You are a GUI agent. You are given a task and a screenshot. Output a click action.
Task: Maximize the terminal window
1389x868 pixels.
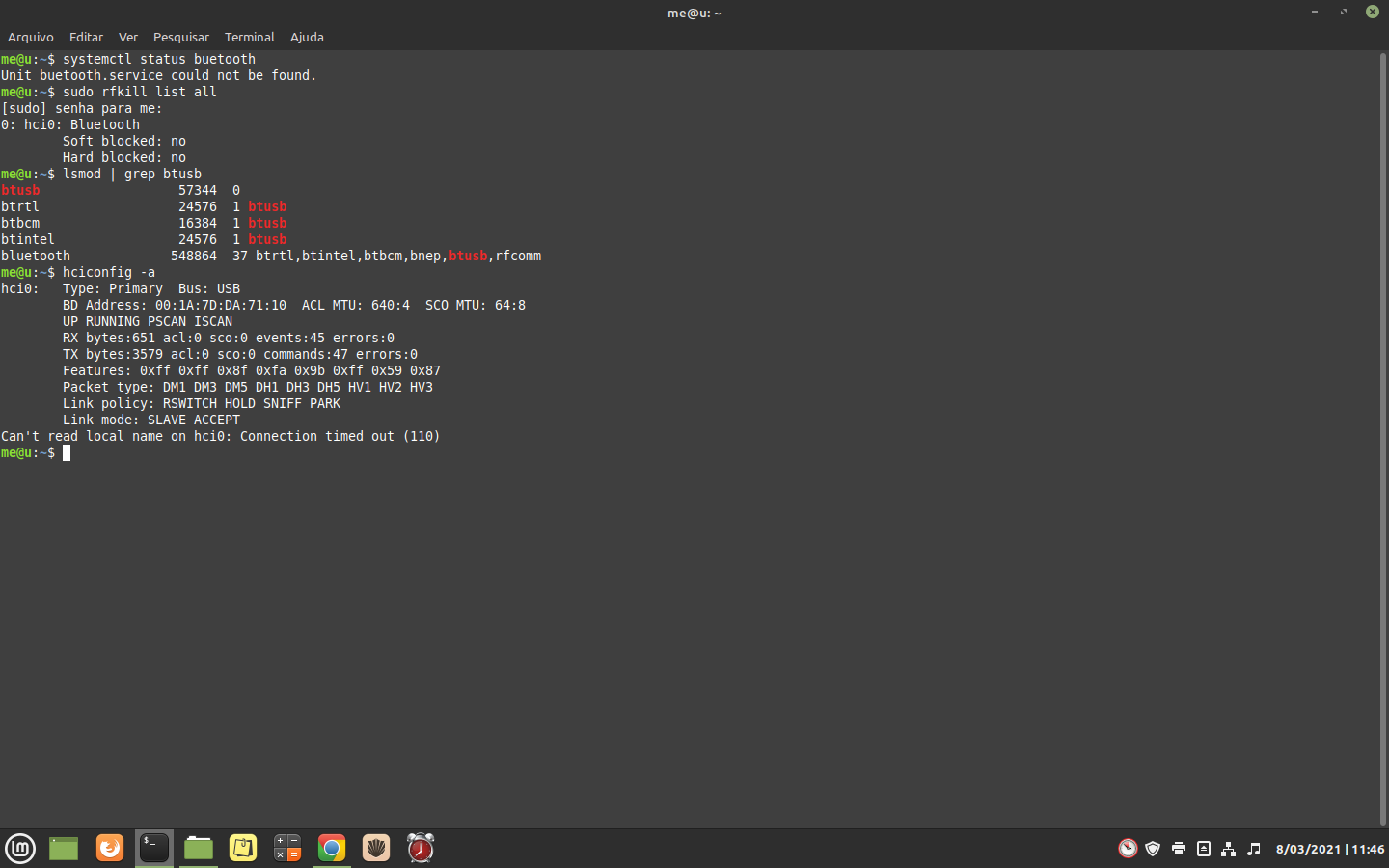coord(1343,12)
